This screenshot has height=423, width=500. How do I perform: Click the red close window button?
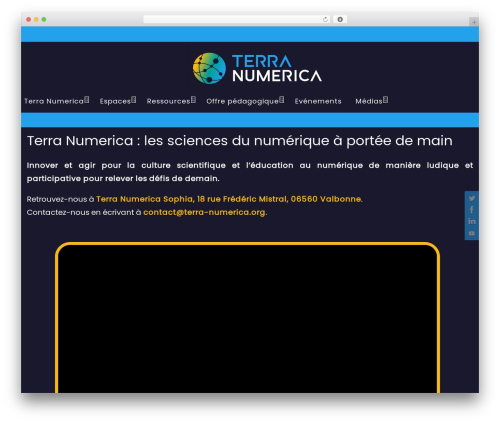[29, 19]
